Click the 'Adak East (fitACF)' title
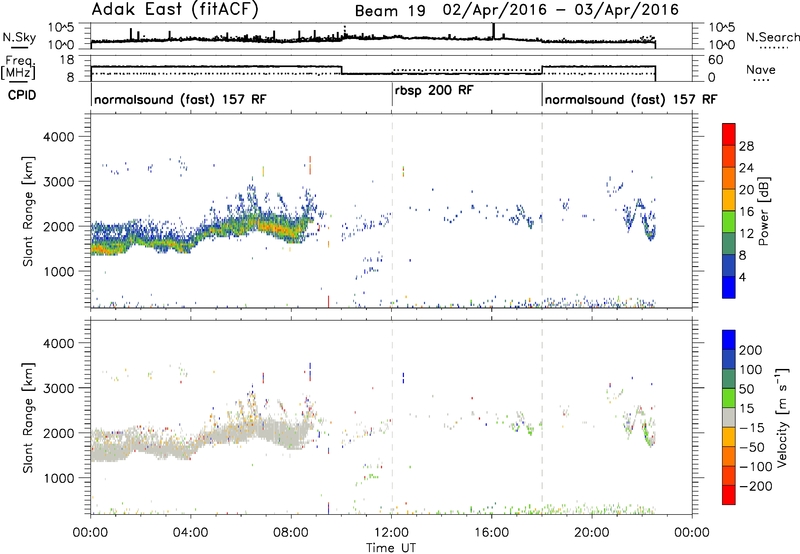Viewport: 800px width, 554px height. pos(175,10)
